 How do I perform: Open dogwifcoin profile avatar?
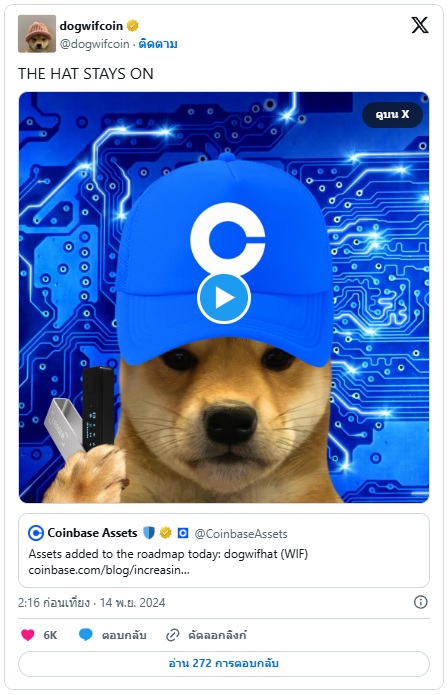(37, 34)
